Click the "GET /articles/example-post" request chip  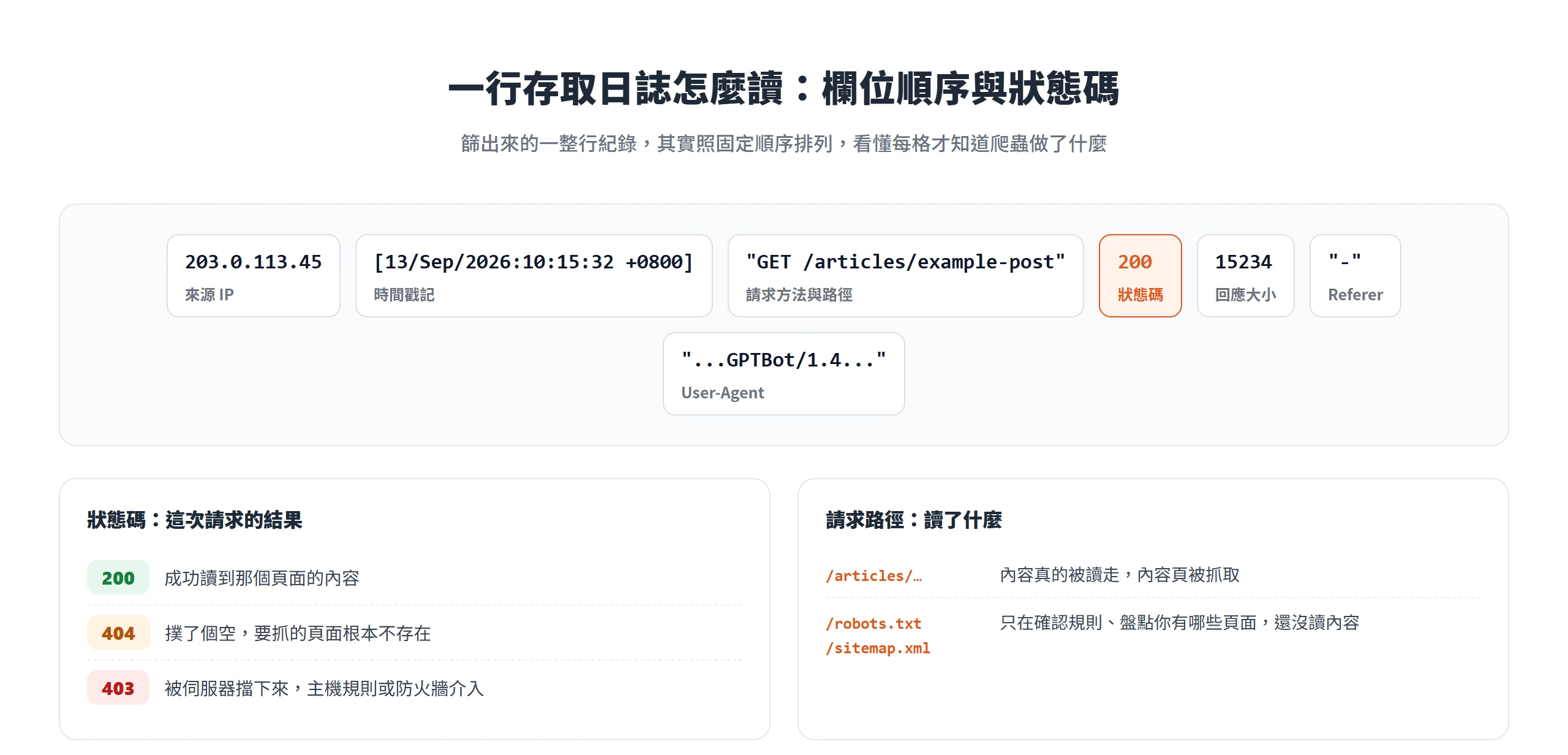coord(905,276)
